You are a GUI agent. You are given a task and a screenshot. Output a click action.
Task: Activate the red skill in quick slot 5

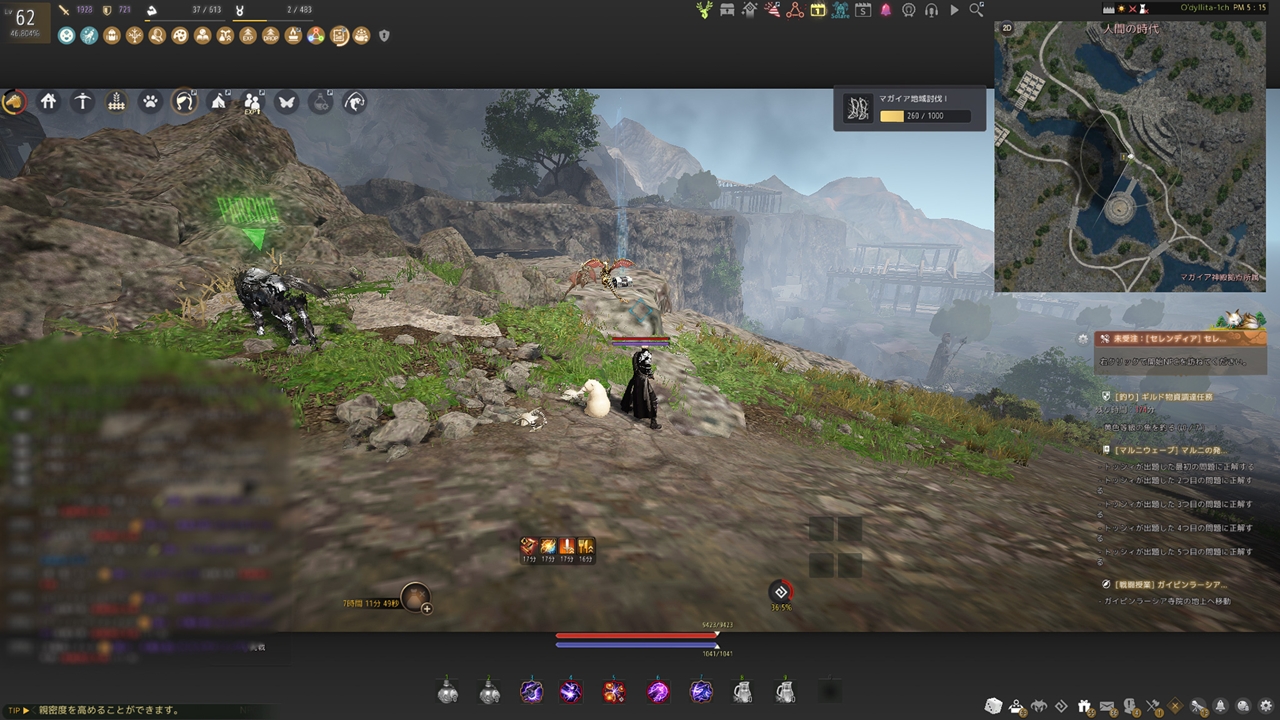click(x=614, y=691)
